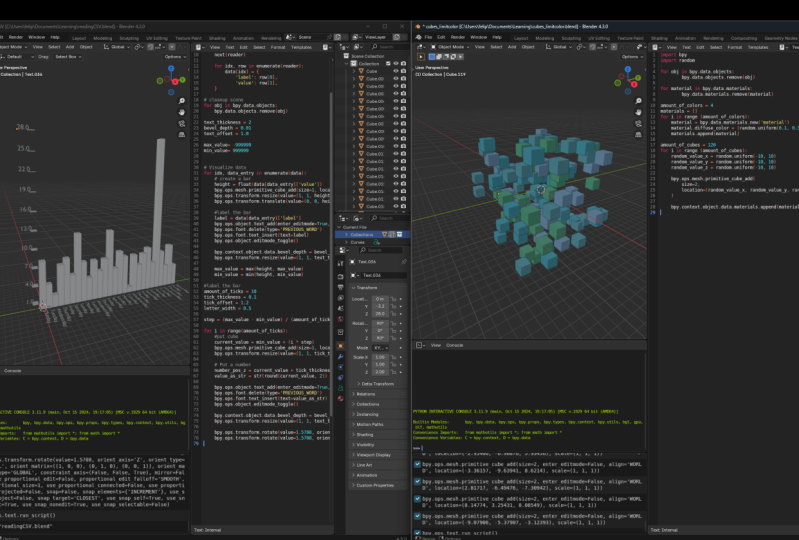Open the Material properties tab
Viewport: 799px width, 540px height.
340,399
